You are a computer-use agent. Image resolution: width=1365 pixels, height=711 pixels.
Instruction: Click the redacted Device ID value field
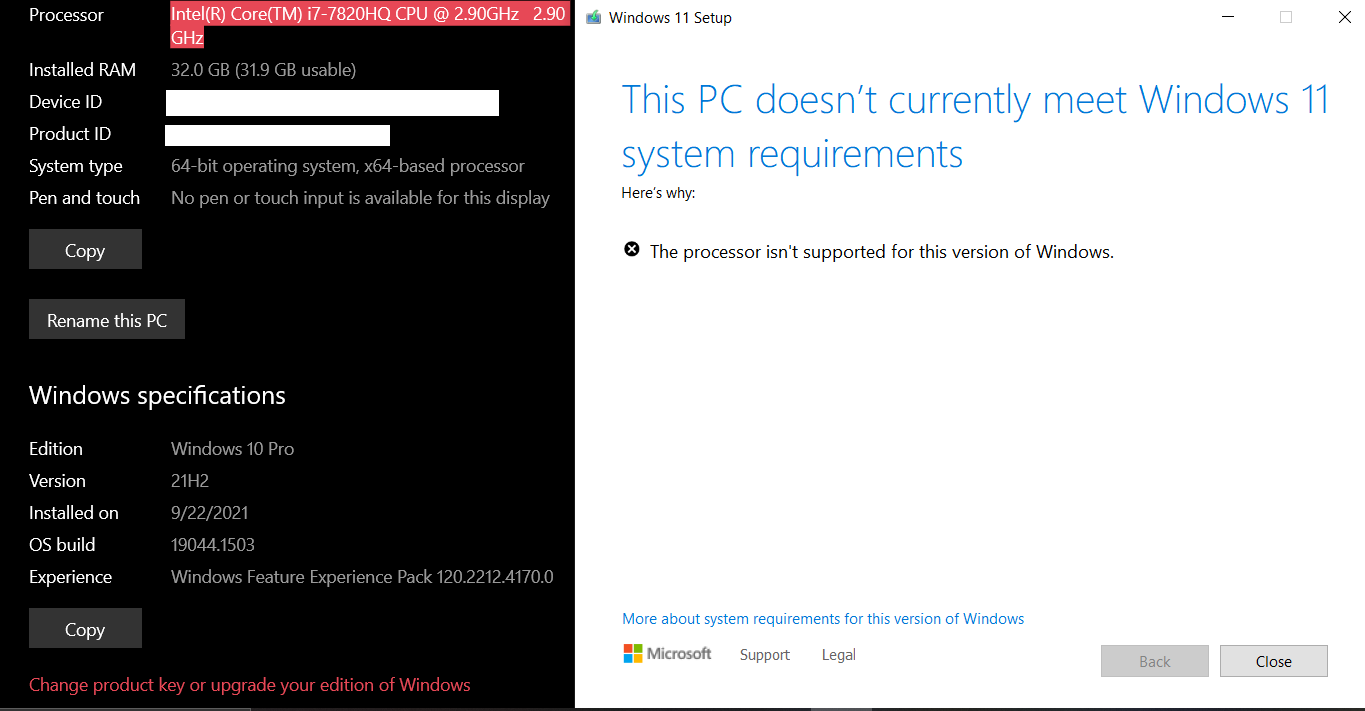coord(332,103)
